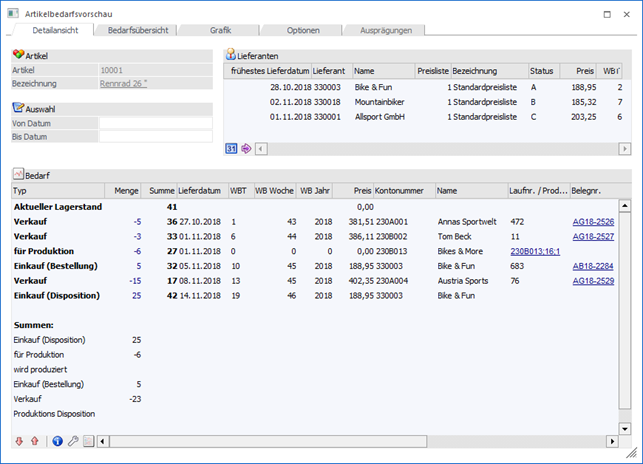Open the production link 230B013;16;1
The height and width of the screenshot is (464, 643).
pyautogui.click(x=537, y=253)
